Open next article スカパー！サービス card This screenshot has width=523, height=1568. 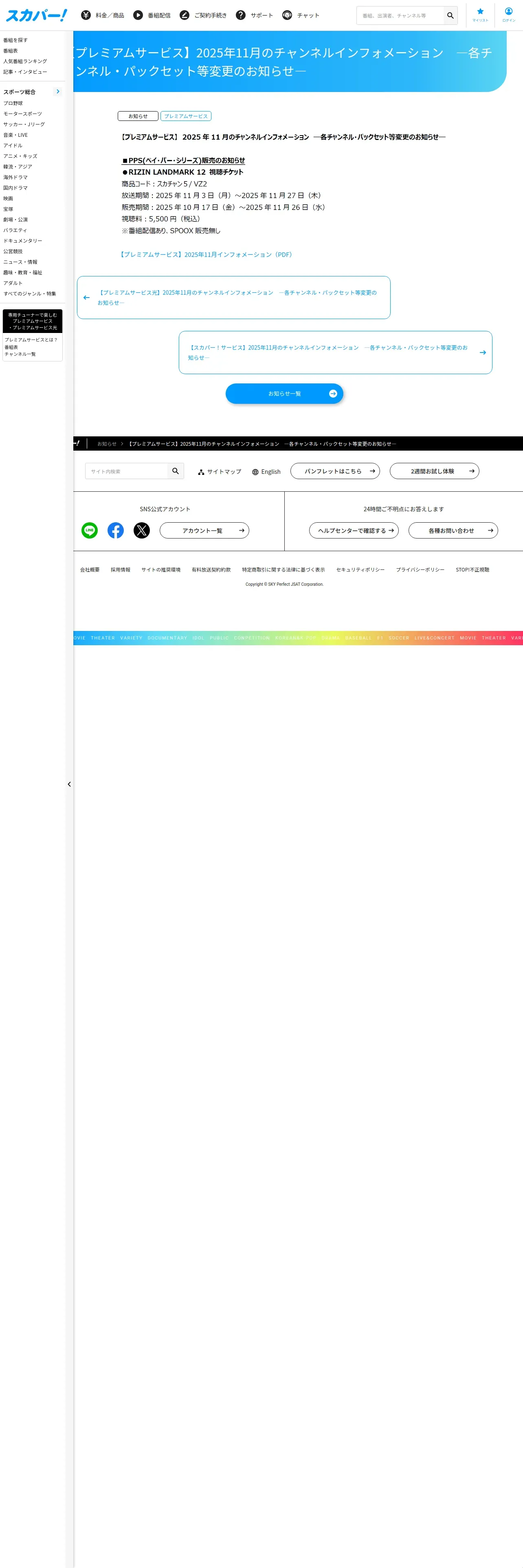pyautogui.click(x=336, y=353)
